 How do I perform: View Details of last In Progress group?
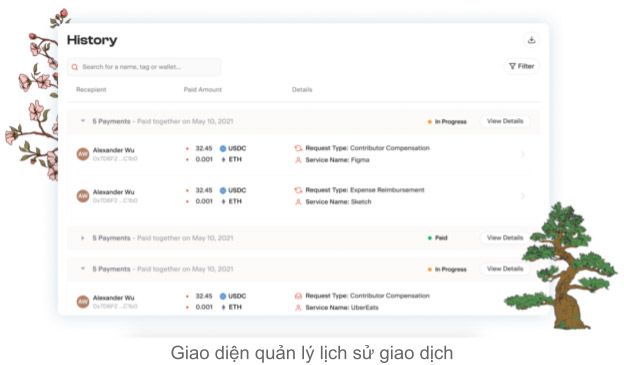[x=505, y=269]
